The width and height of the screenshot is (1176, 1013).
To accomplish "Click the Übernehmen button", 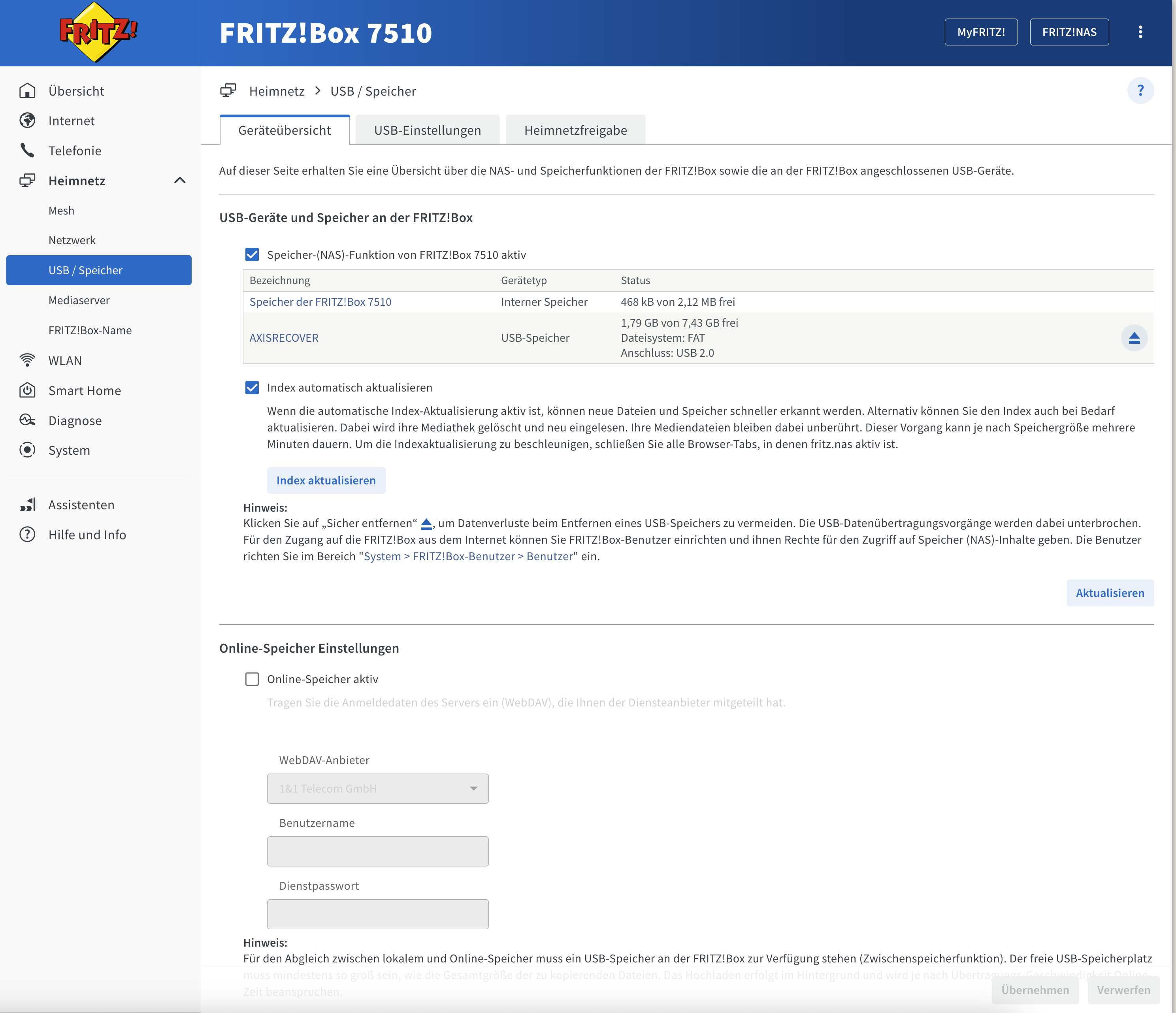I will coord(1035,990).
